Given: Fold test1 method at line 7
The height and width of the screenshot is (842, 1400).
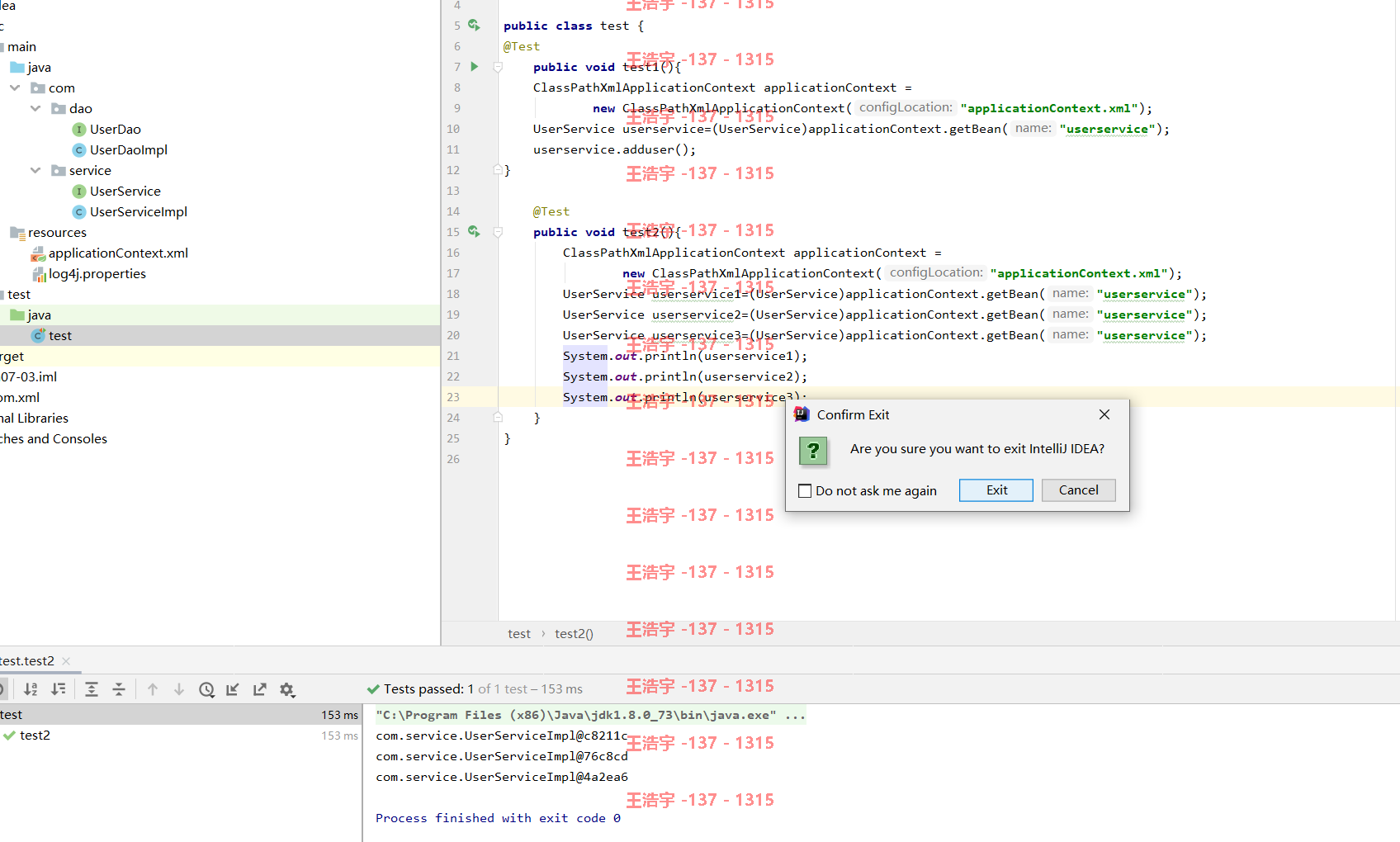Looking at the screenshot, I should tap(498, 67).
